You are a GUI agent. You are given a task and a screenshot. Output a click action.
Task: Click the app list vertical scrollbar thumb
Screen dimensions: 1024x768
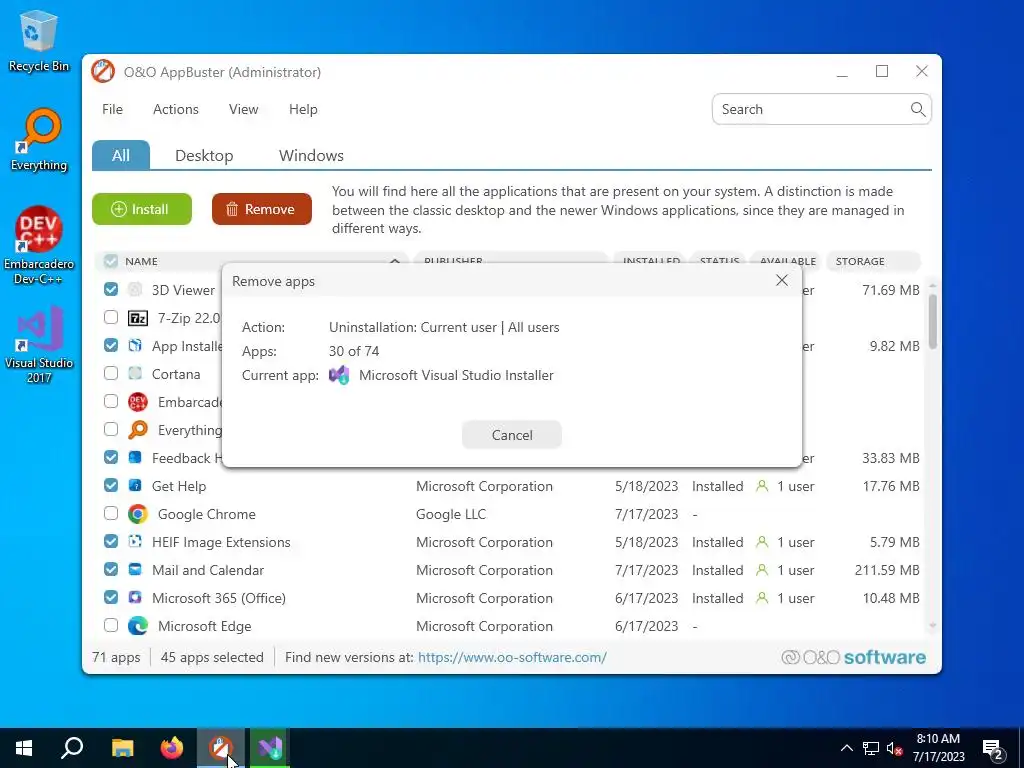(x=932, y=321)
